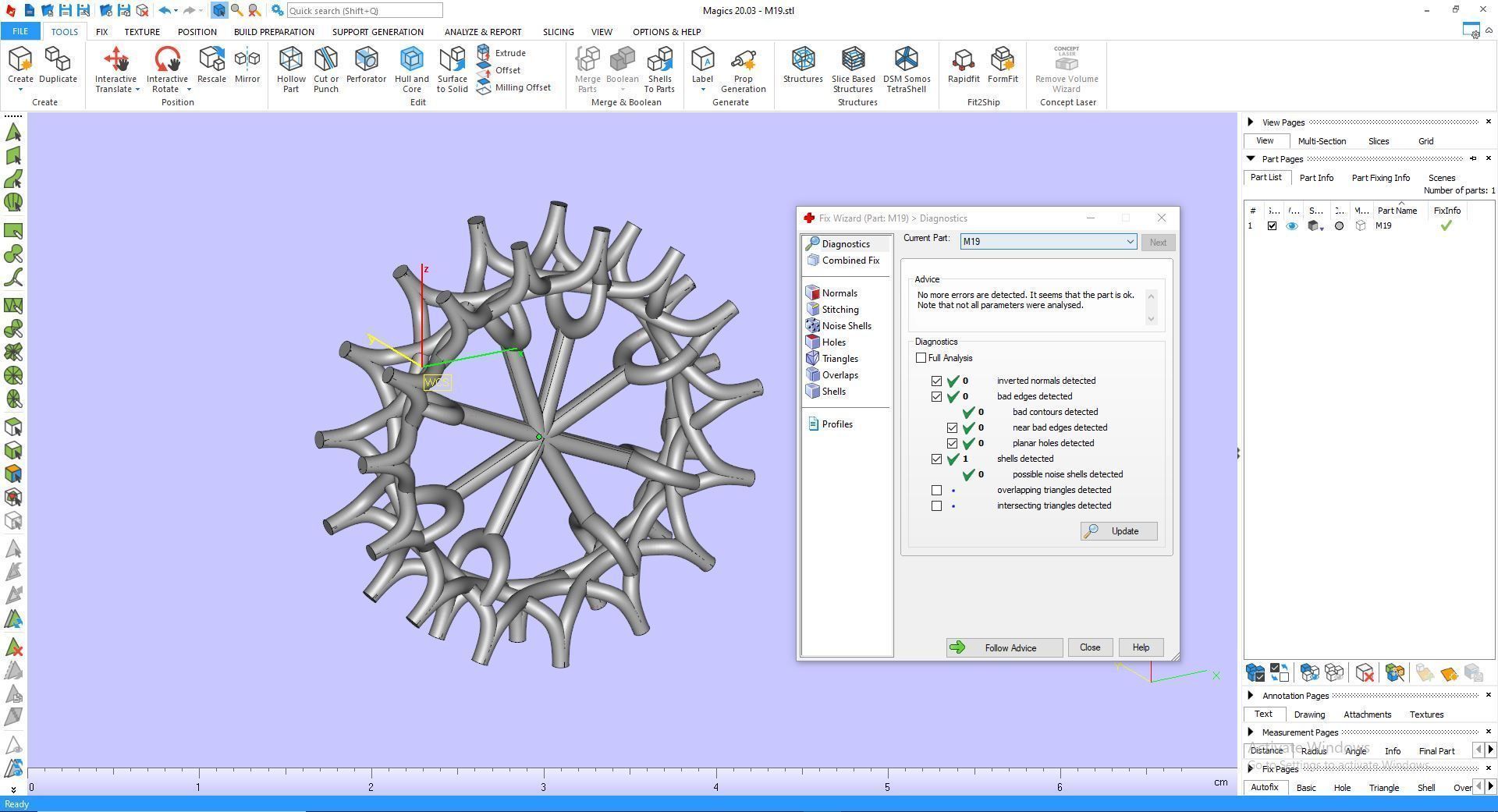Toggle M19 part selection checkbox
Screen dimensions: 1498x812
(1273, 226)
